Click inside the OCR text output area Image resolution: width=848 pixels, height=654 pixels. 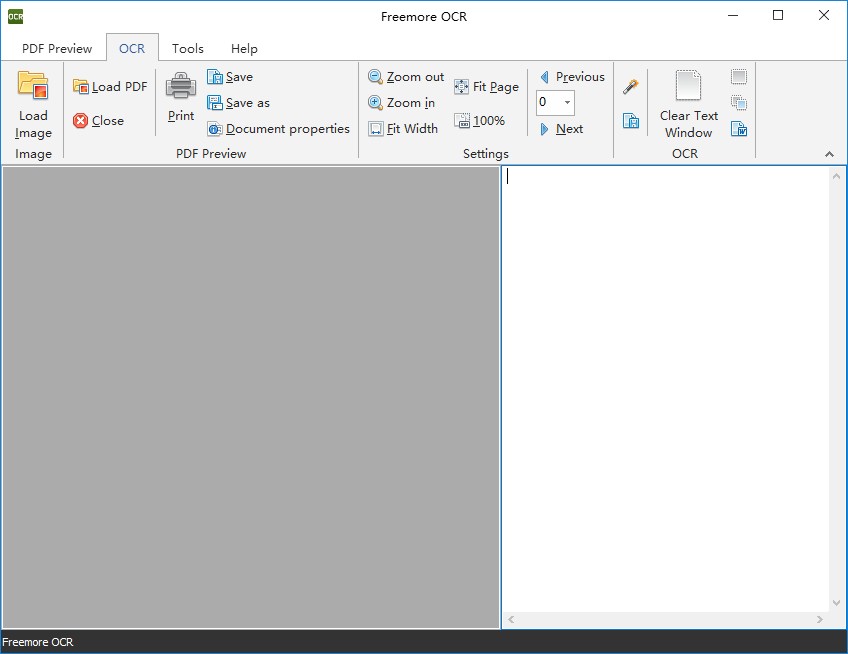pos(665,390)
